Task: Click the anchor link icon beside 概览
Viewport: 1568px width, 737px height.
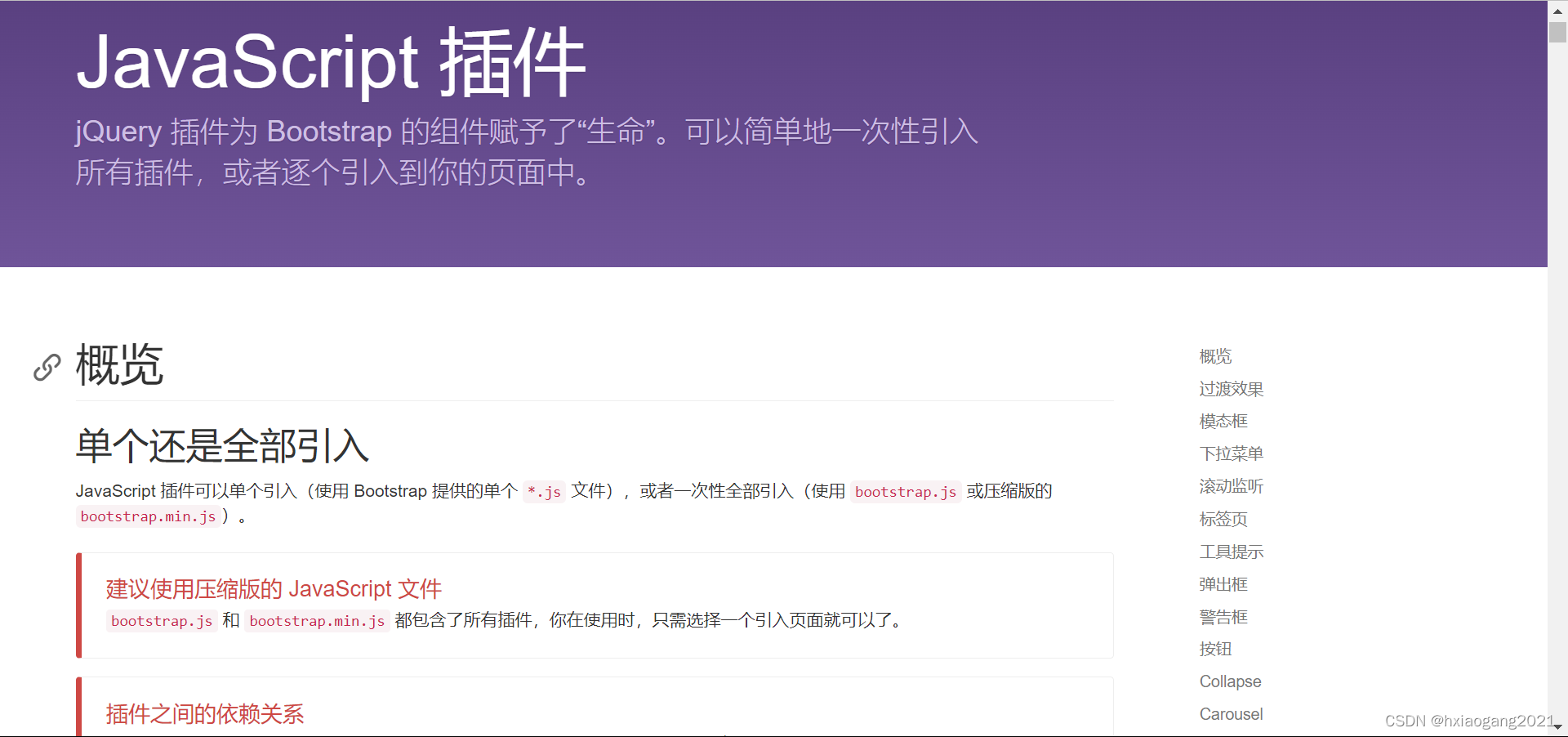Action: coord(46,368)
